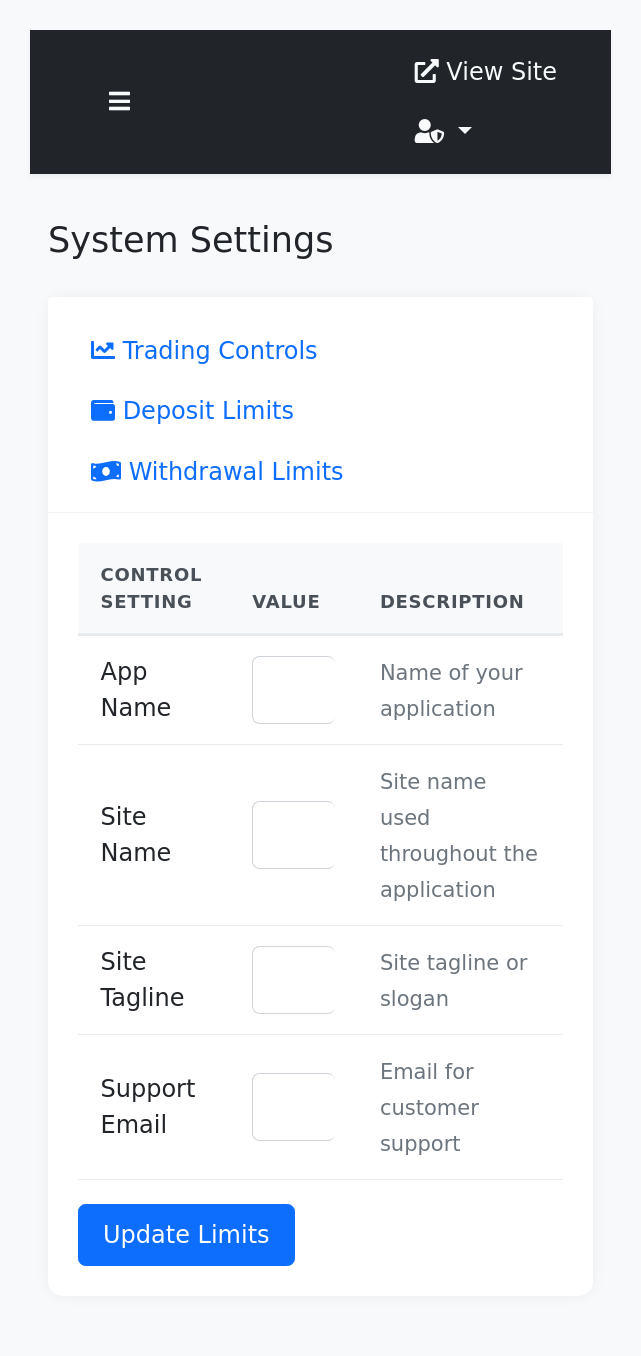Click the Withdrawal Limits money icon
The image size is (641, 1356).
point(106,471)
